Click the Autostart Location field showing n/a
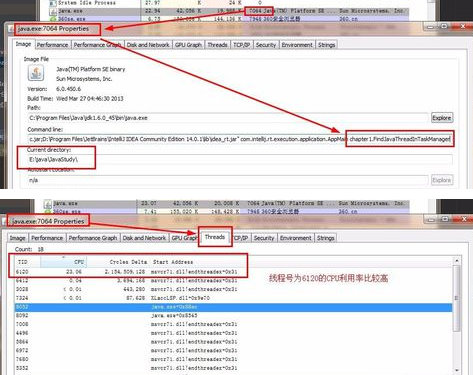This screenshot has width=473, height=375. (228, 180)
